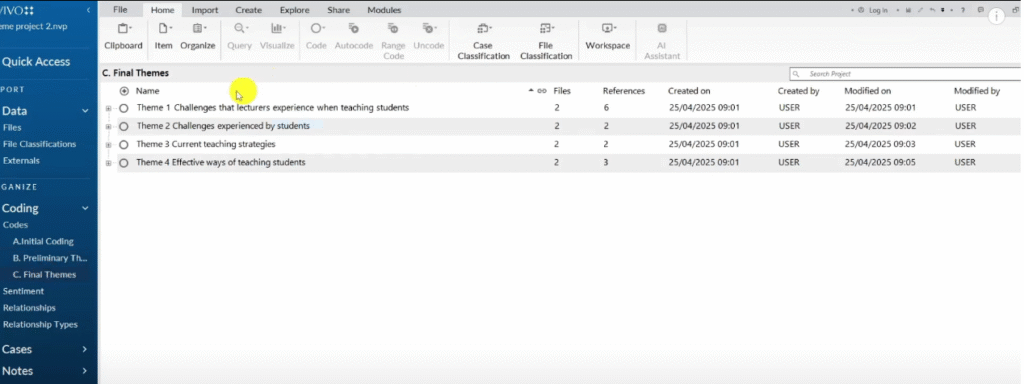Expand the Theme 3 tree node

point(108,145)
